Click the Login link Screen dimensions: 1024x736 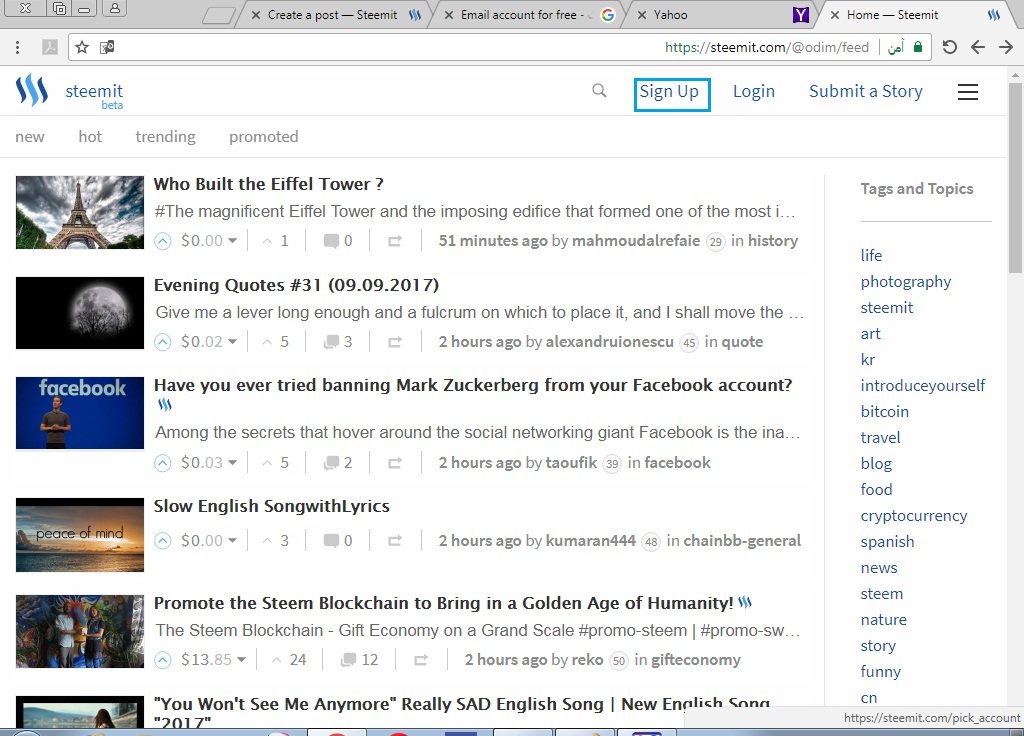[754, 91]
